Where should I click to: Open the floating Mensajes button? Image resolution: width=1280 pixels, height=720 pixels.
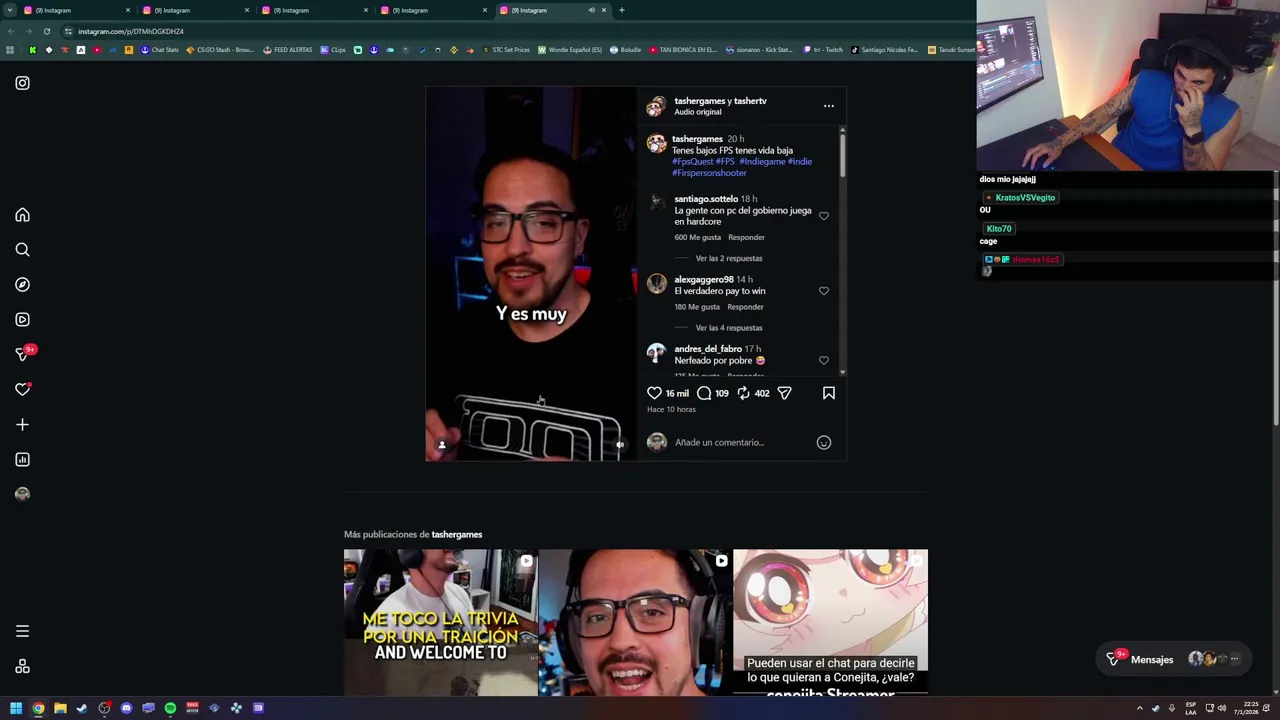[x=1173, y=659]
